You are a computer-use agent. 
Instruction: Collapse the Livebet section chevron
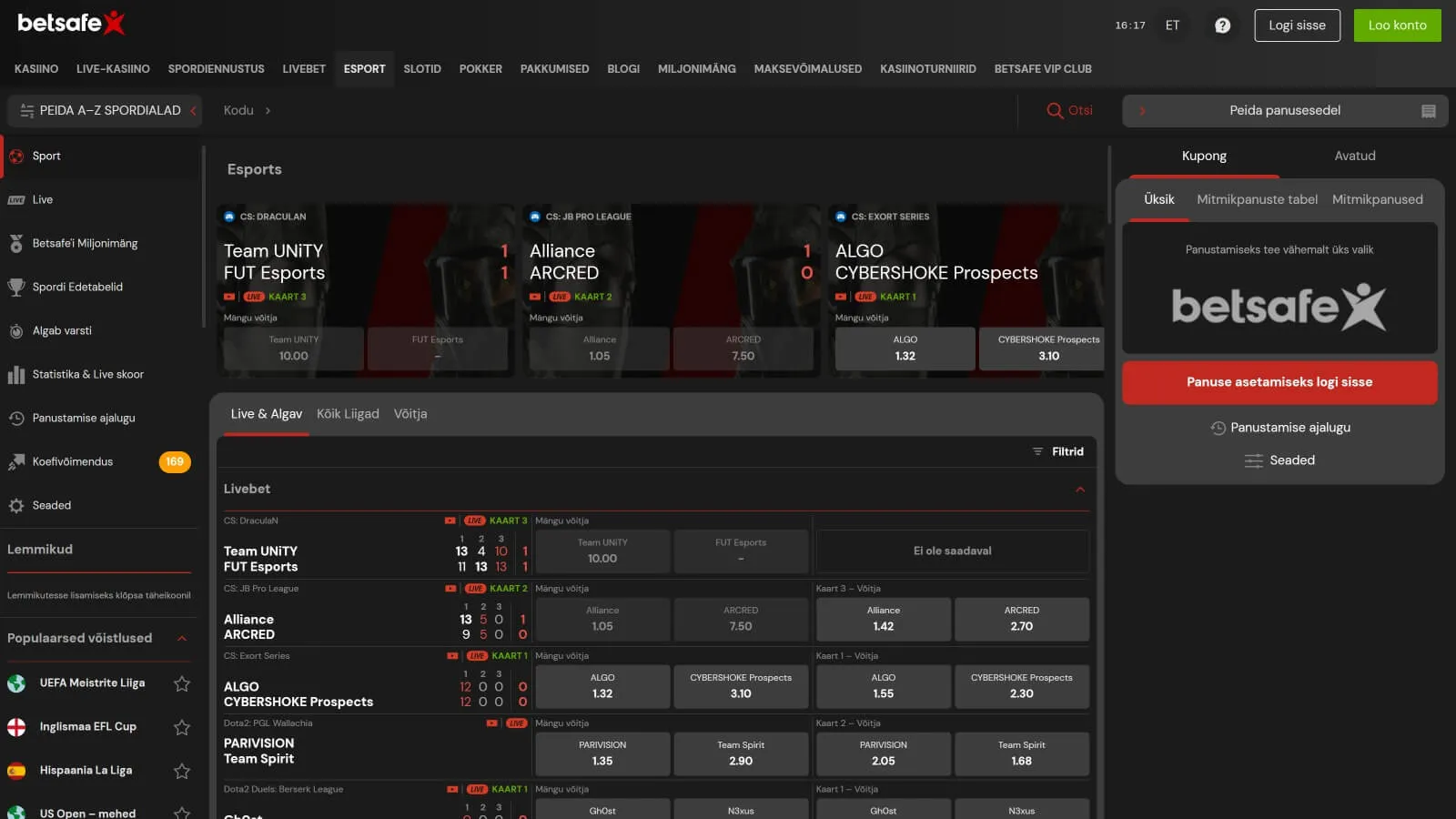tap(1080, 490)
